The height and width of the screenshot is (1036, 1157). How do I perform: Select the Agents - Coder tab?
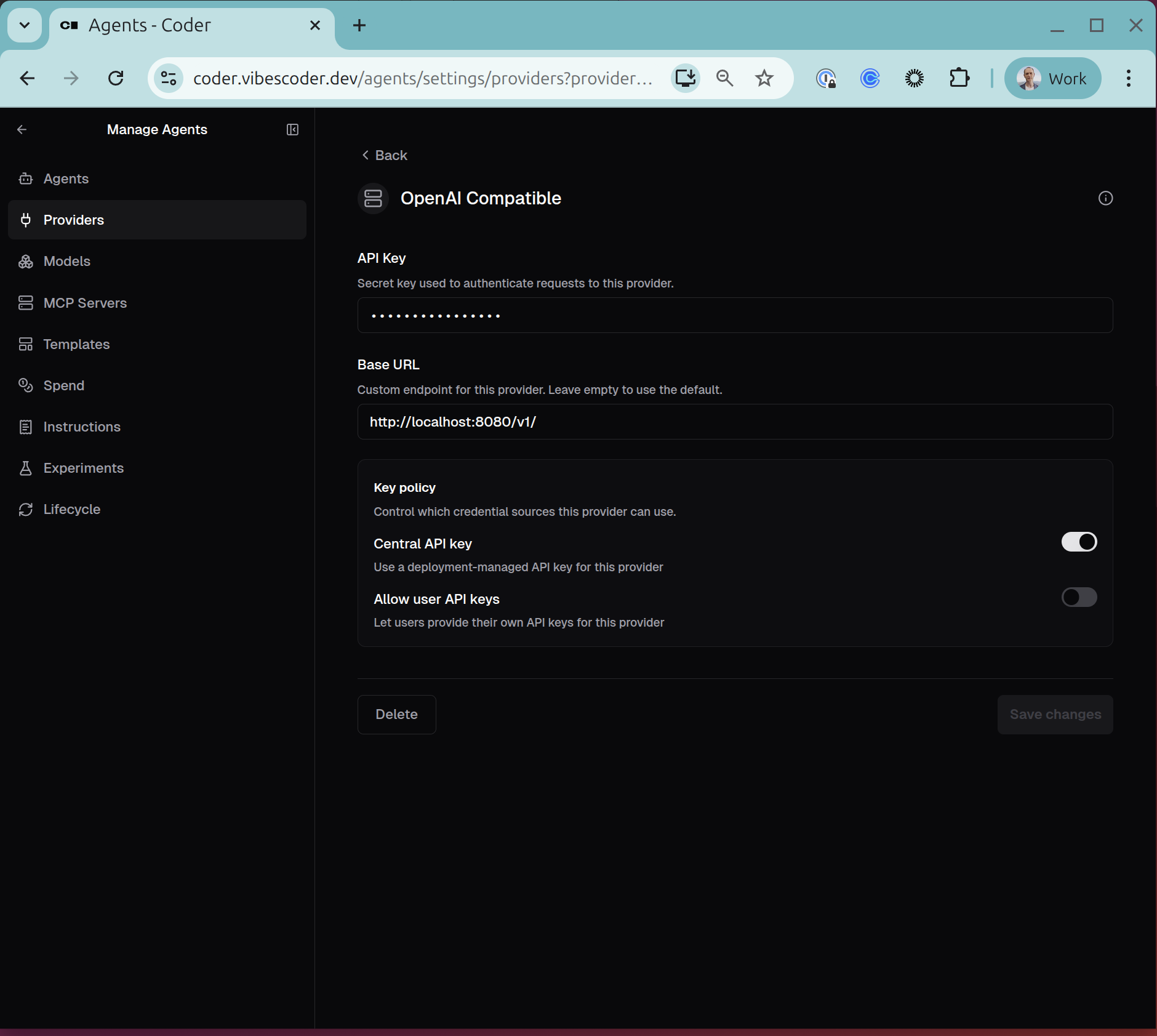pos(192,25)
